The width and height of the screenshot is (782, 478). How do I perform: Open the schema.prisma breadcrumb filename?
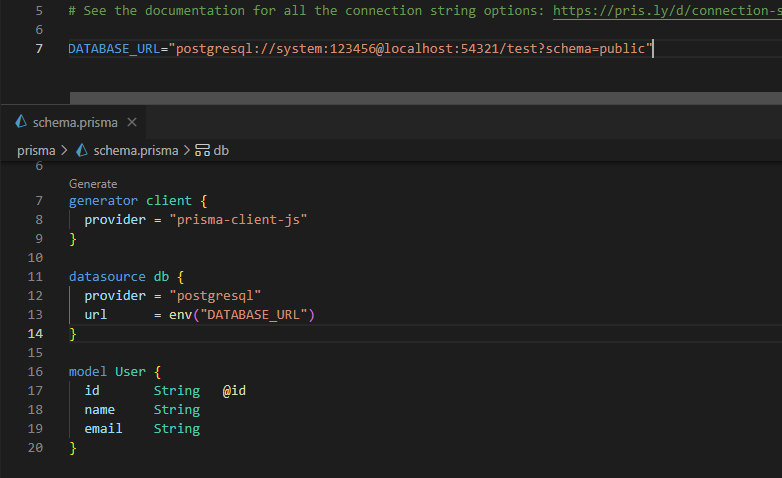coord(135,150)
